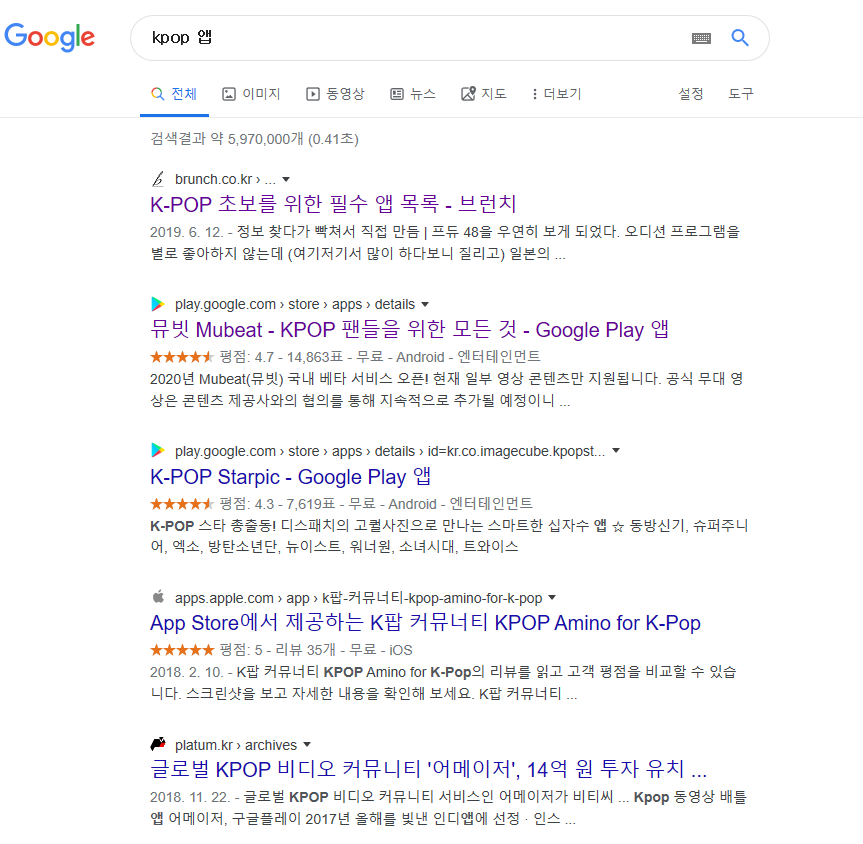Click the 이미지 tab picture icon
The width and height of the screenshot is (863, 844).
229,94
